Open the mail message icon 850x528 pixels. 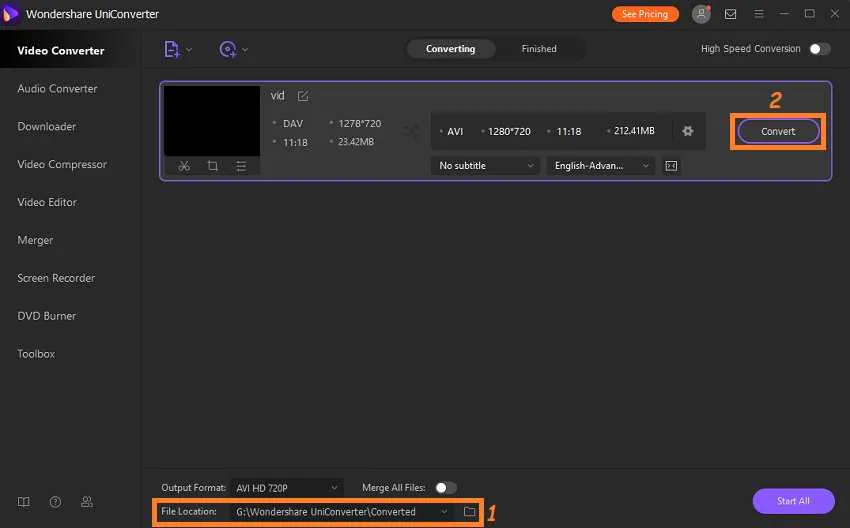pyautogui.click(x=730, y=14)
